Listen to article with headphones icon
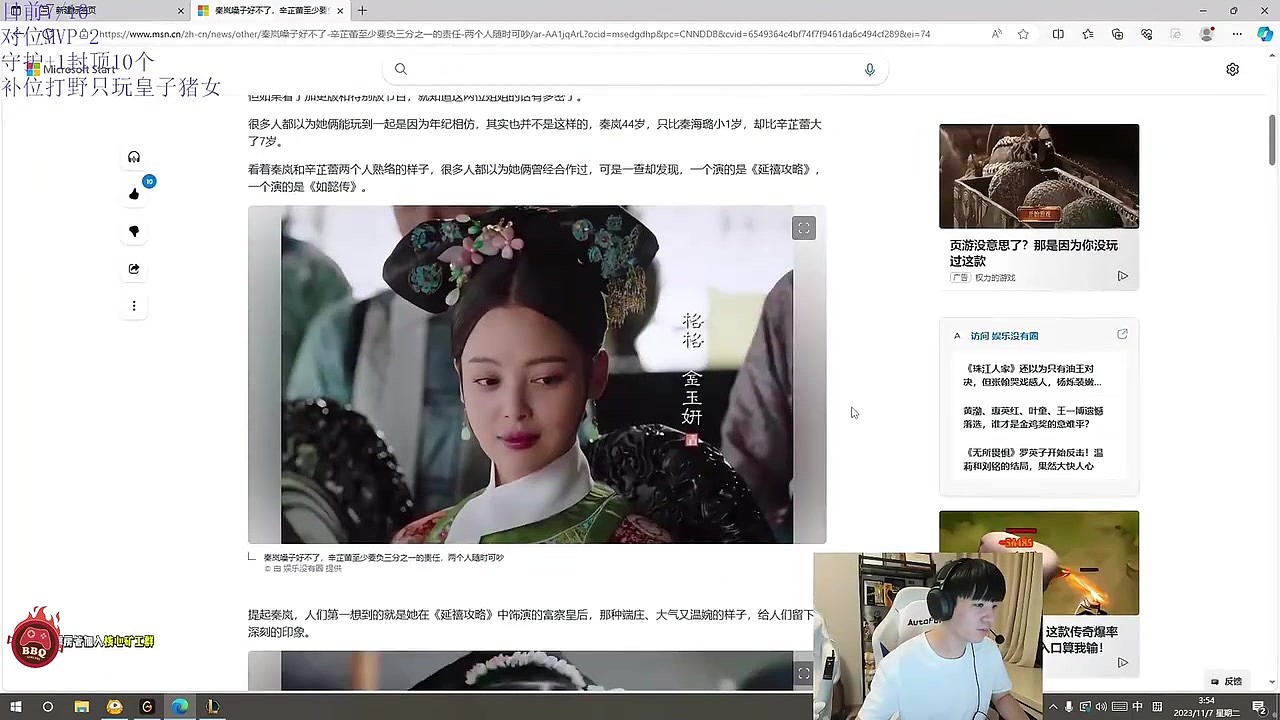Image resolution: width=1280 pixels, height=720 pixels. coord(134,157)
